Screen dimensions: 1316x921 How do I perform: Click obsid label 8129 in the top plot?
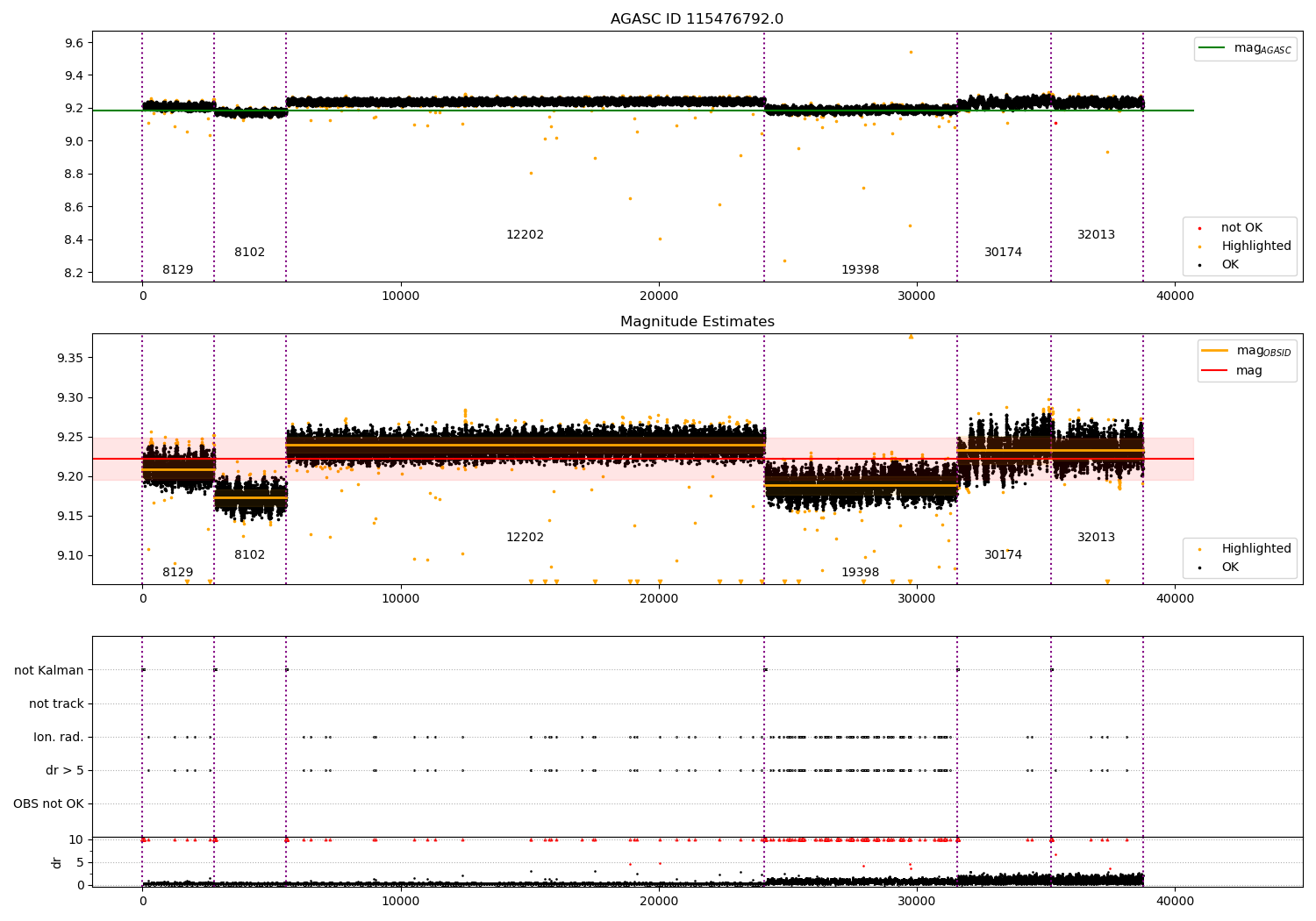point(177,270)
